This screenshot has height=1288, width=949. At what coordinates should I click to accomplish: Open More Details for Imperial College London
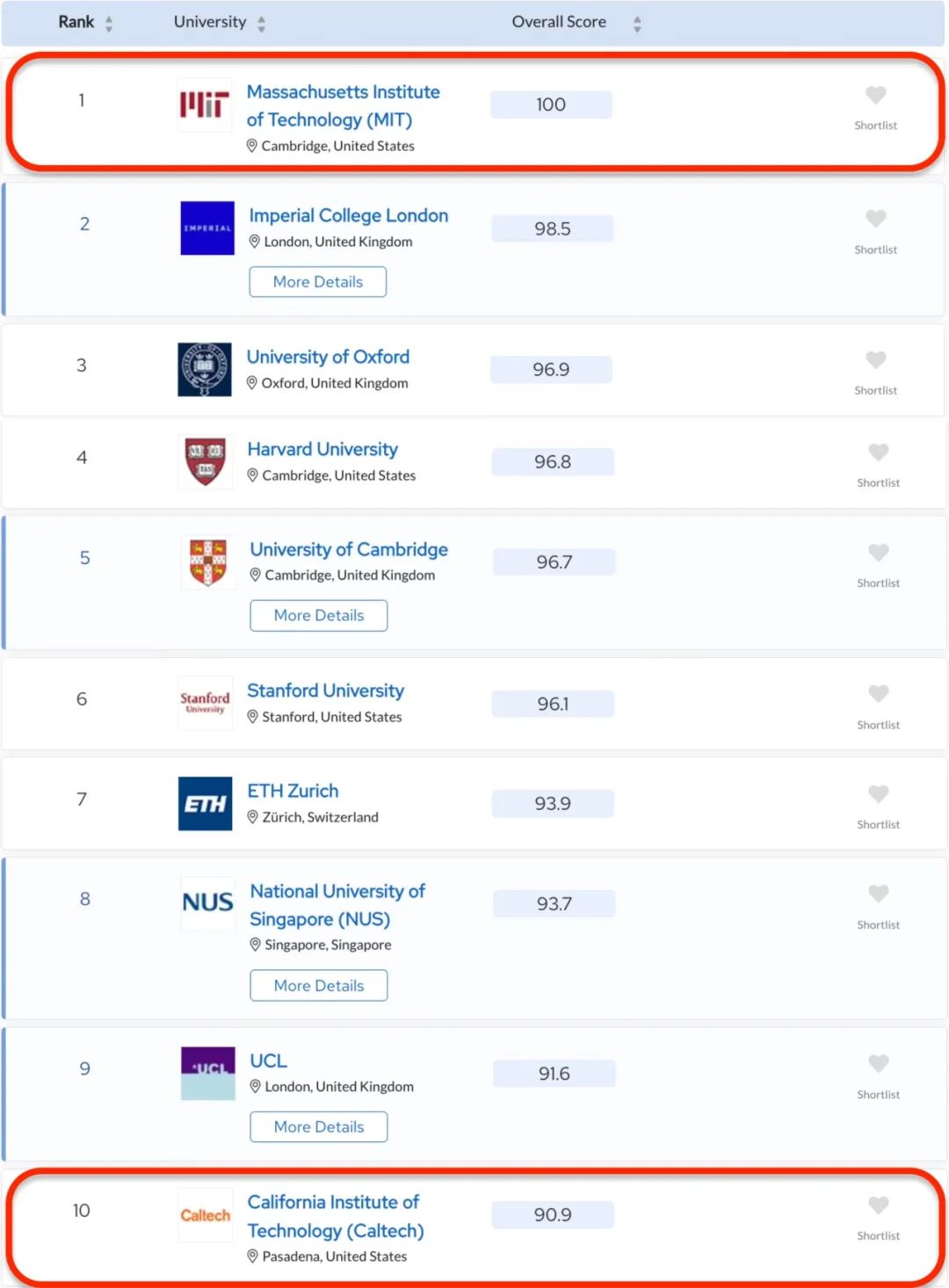point(318,282)
